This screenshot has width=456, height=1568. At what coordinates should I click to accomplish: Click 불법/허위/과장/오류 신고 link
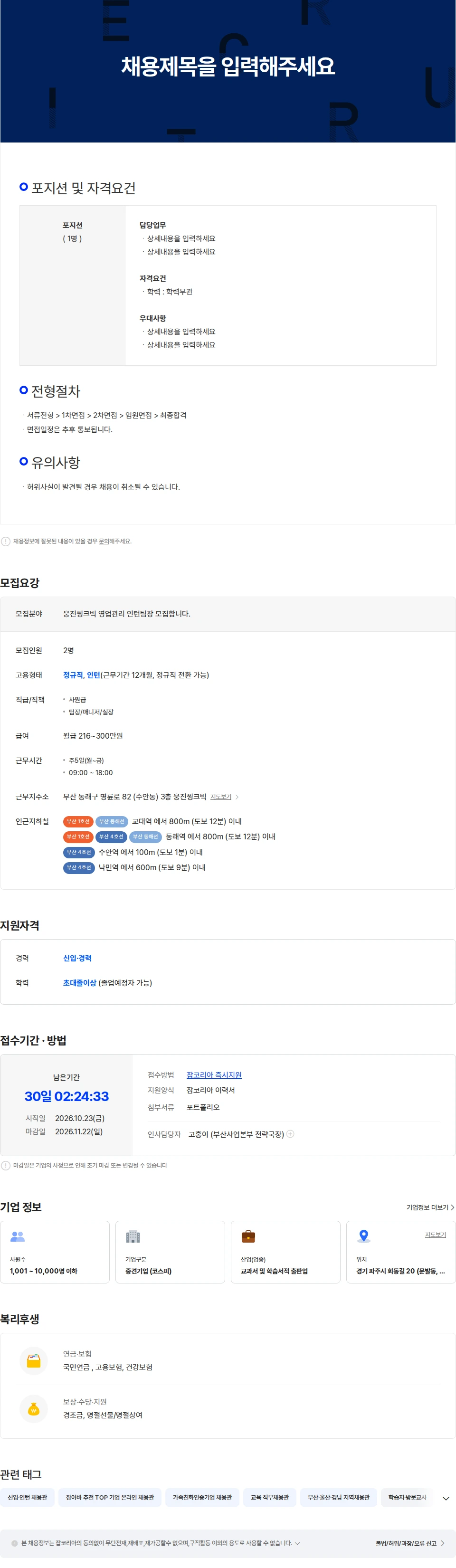pos(410,1543)
